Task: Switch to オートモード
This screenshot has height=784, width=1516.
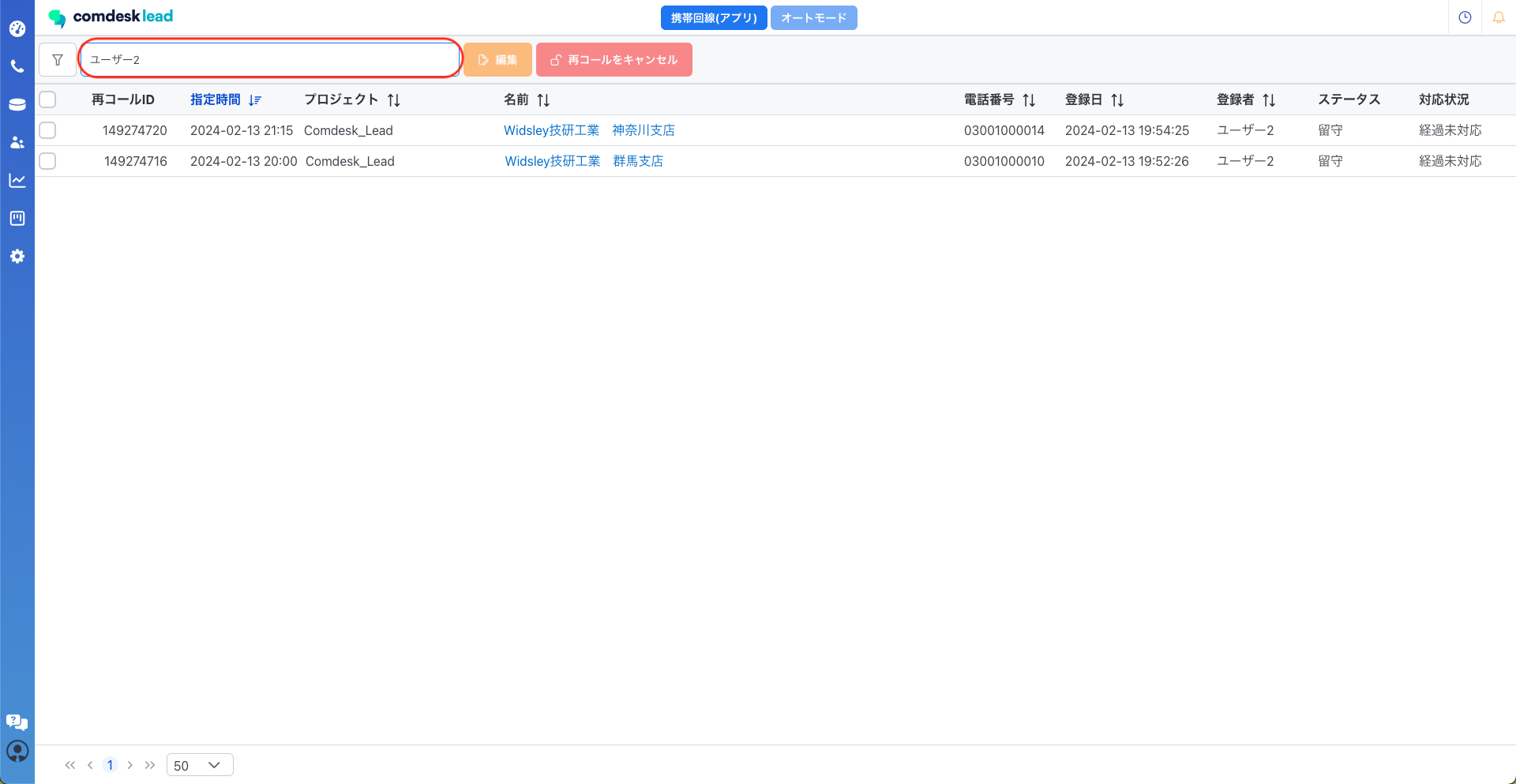Action: click(813, 17)
